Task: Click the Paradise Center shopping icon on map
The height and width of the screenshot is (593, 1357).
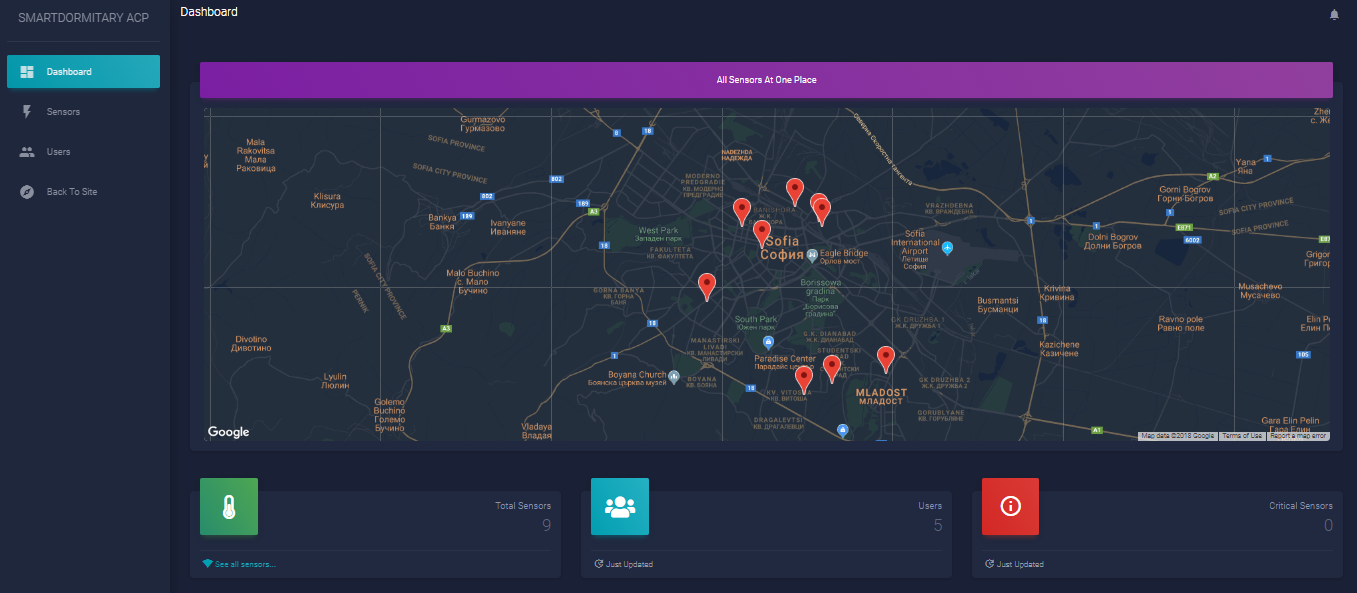Action: [768, 342]
